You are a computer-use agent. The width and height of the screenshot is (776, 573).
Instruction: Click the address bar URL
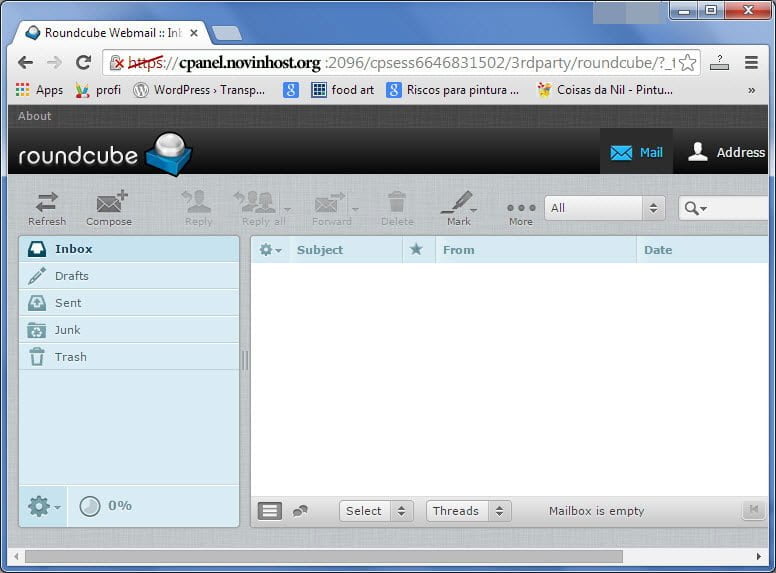(x=401, y=63)
